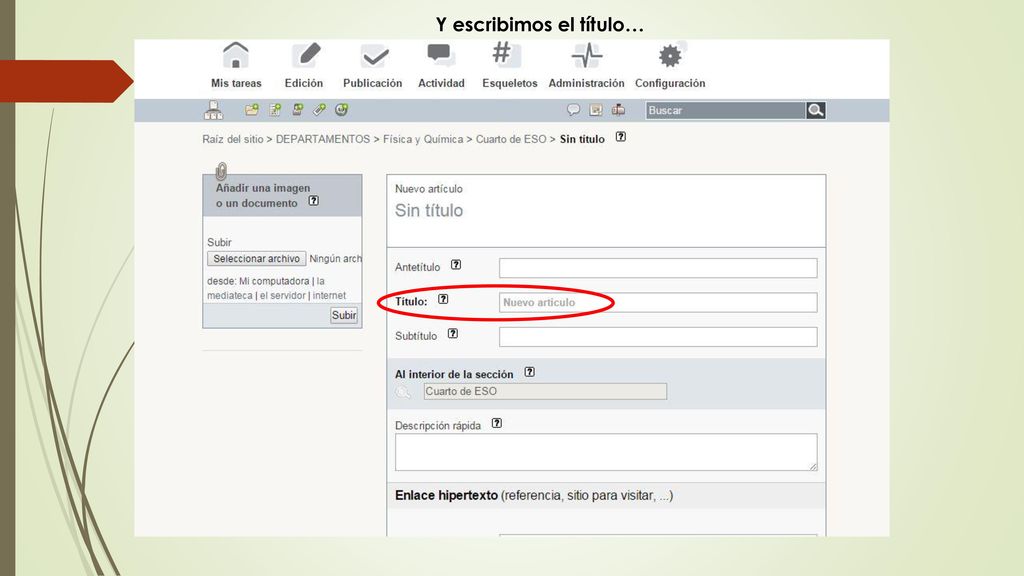Image resolution: width=1024 pixels, height=576 pixels.
Task: Open the forum speech bubble toolbar icon
Action: pos(573,110)
